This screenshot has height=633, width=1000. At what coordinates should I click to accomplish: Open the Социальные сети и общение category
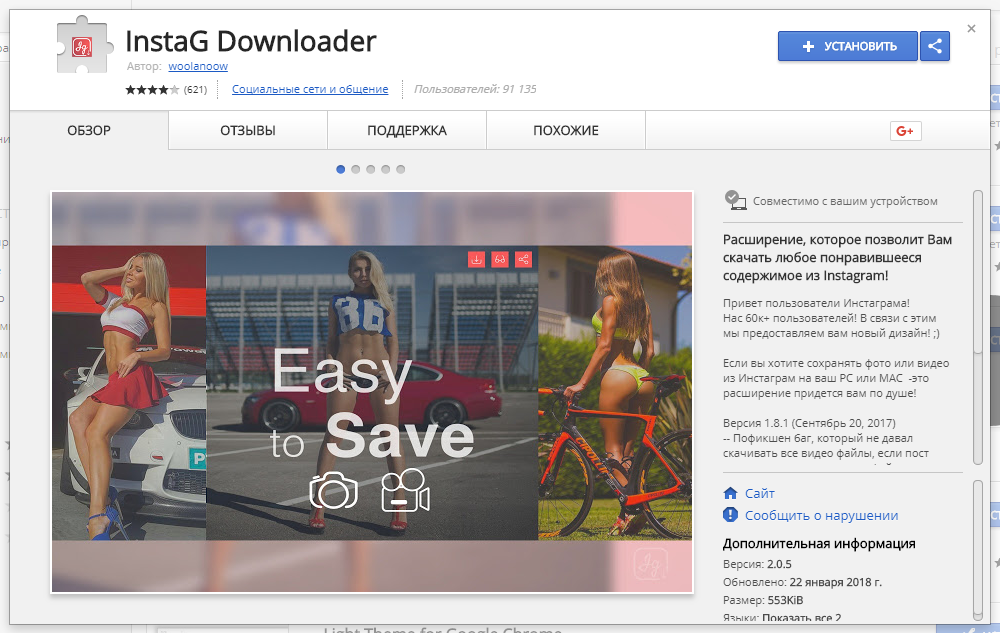(x=310, y=89)
